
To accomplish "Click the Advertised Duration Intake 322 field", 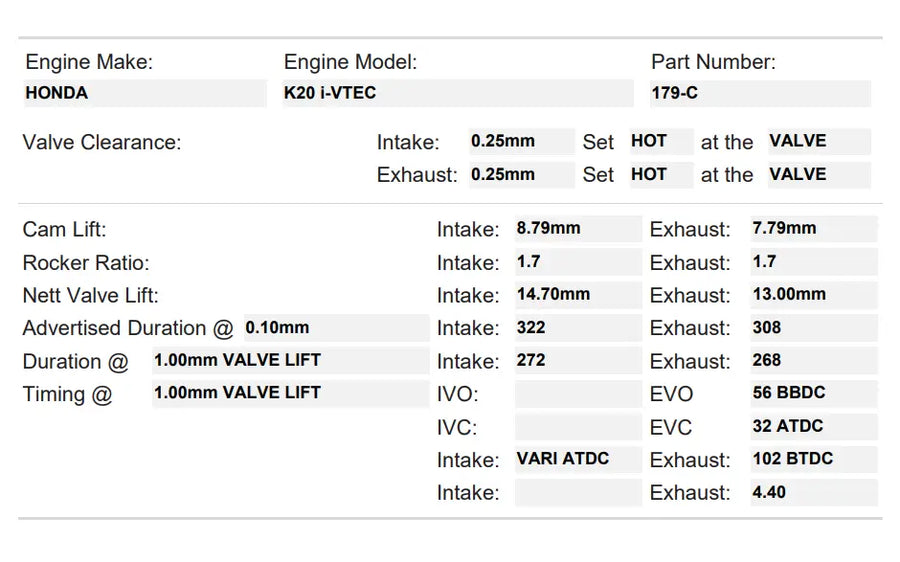I will 577,327.
